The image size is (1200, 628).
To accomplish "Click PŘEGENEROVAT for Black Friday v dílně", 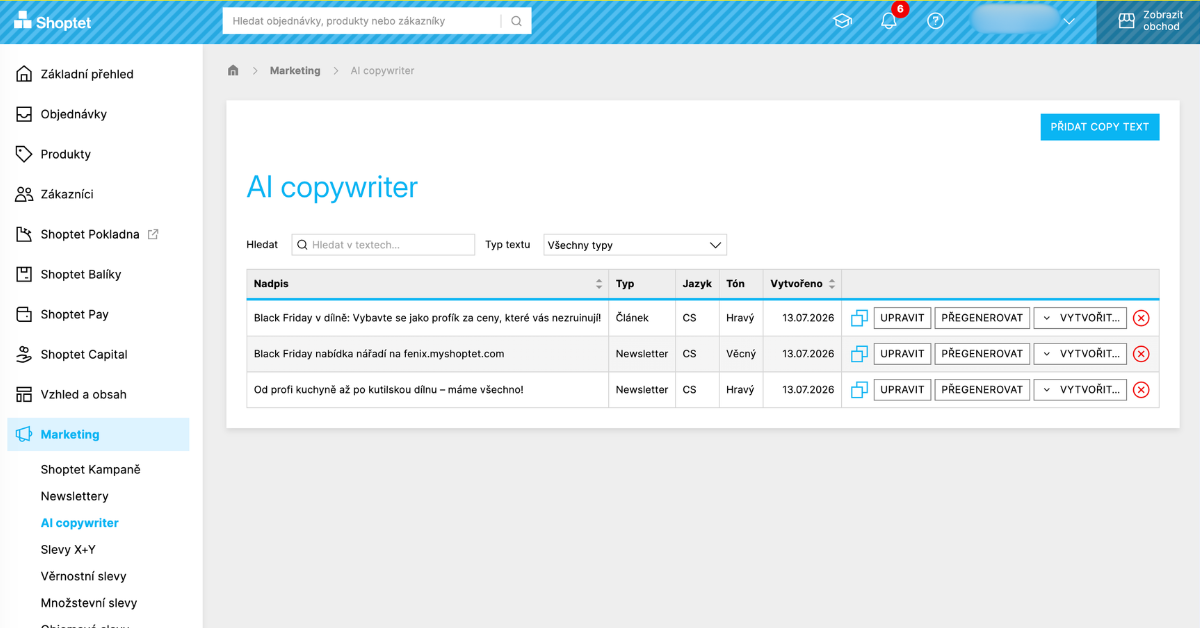I will point(982,318).
